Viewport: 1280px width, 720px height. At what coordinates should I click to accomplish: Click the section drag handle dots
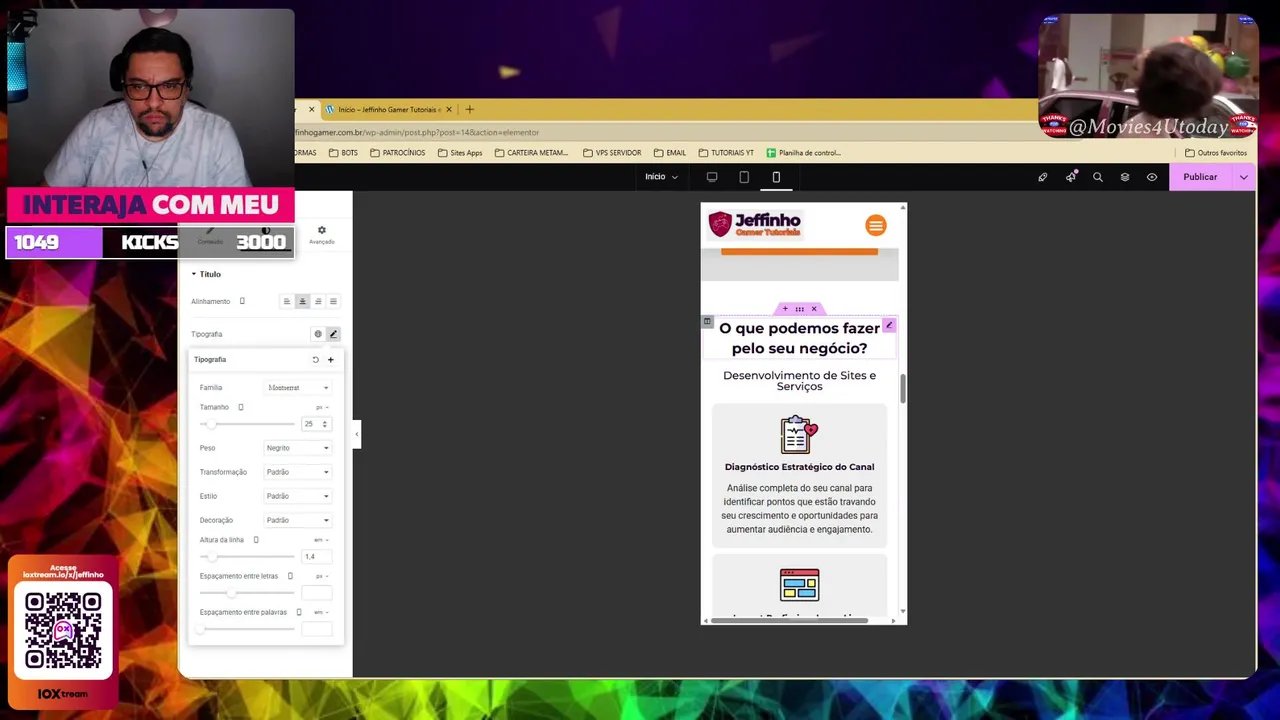tap(799, 309)
